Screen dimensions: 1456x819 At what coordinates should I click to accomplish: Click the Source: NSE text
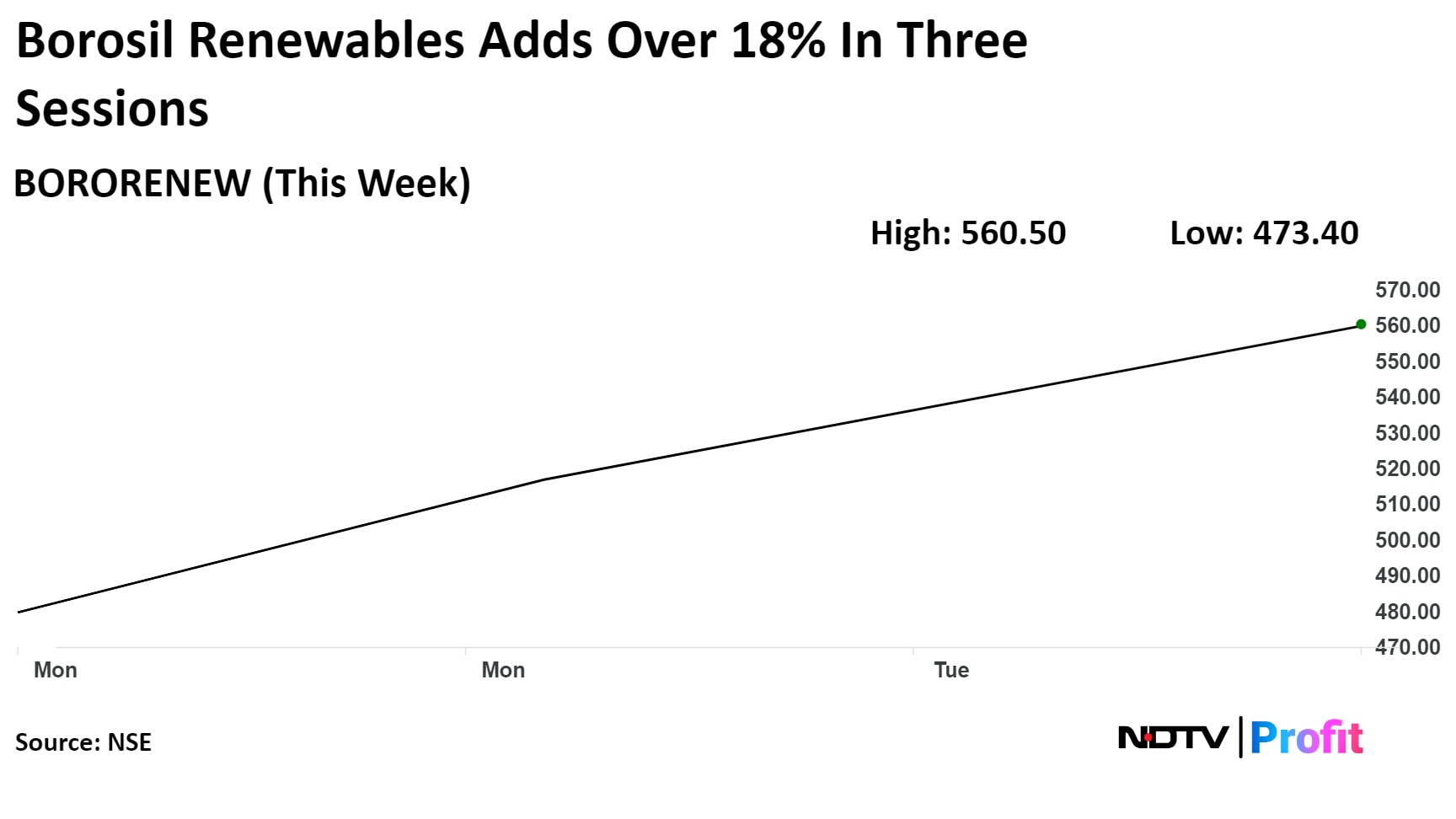[83, 742]
